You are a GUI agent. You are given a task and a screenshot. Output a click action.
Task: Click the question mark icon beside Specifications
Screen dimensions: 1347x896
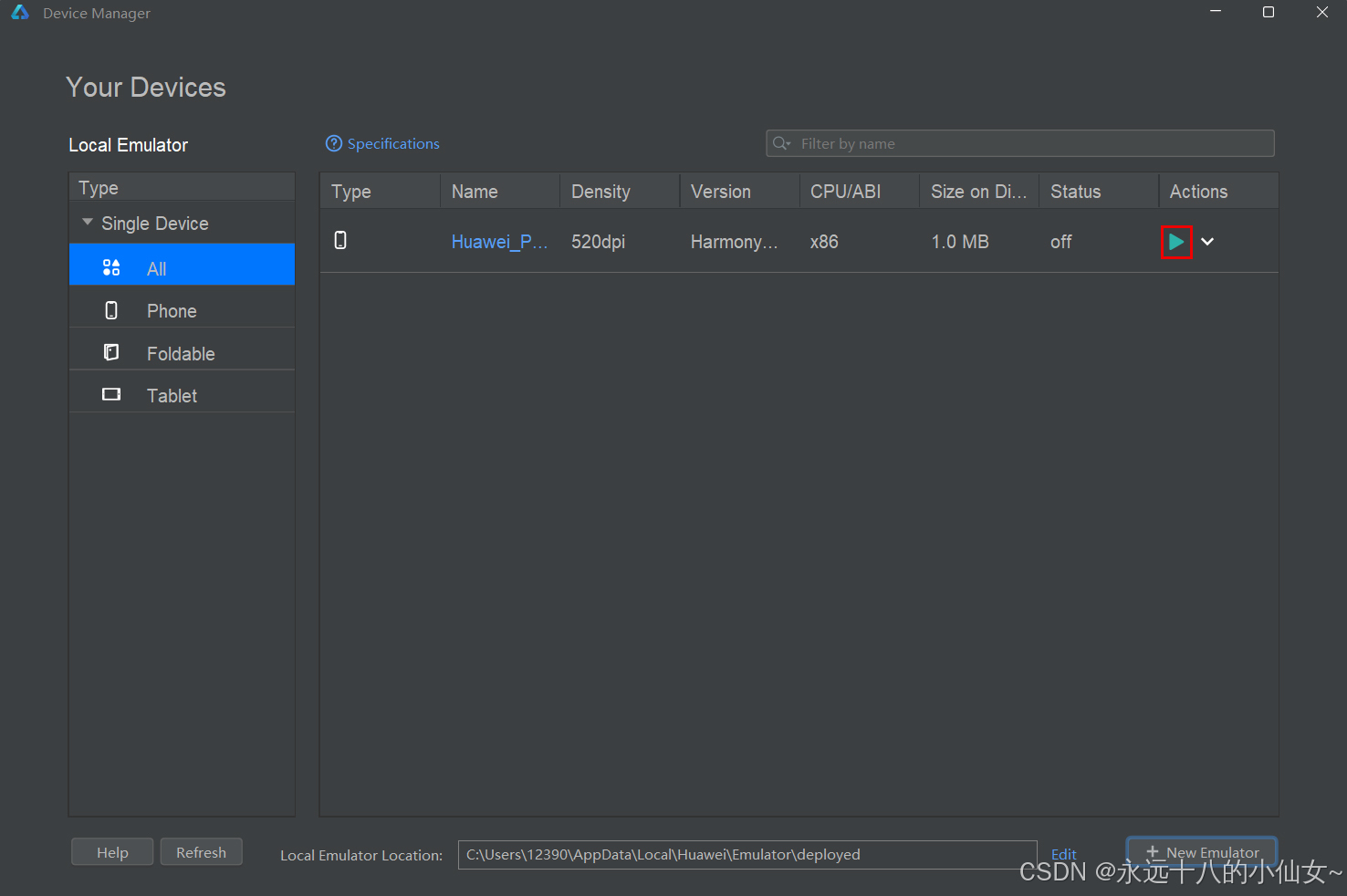[334, 143]
